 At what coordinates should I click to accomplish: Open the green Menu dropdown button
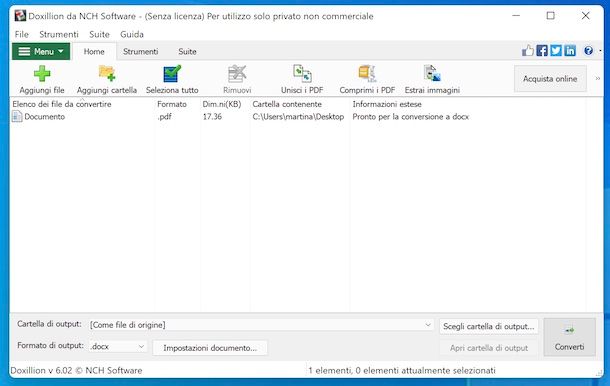click(x=41, y=51)
